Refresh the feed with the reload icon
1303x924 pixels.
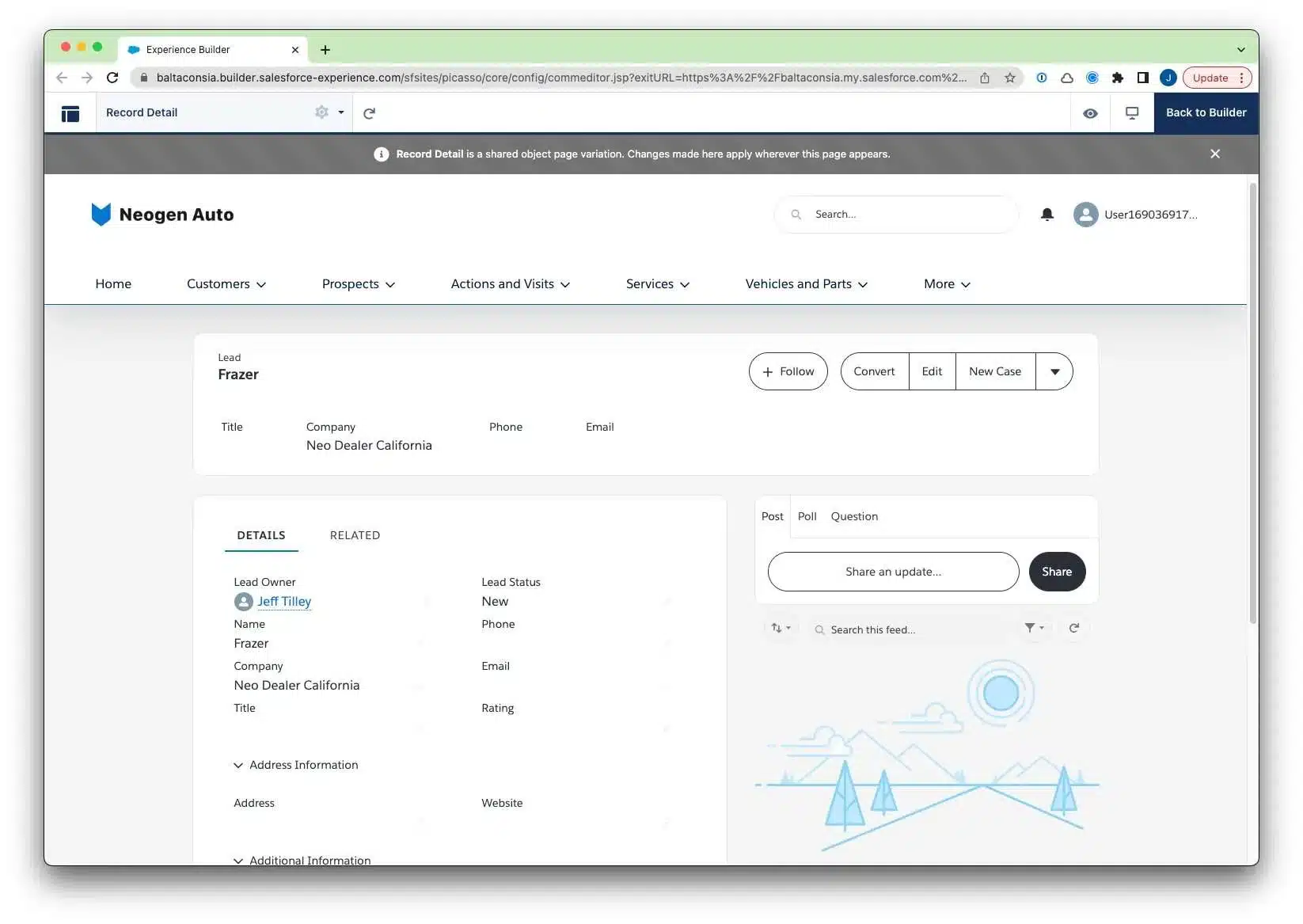(x=1073, y=628)
